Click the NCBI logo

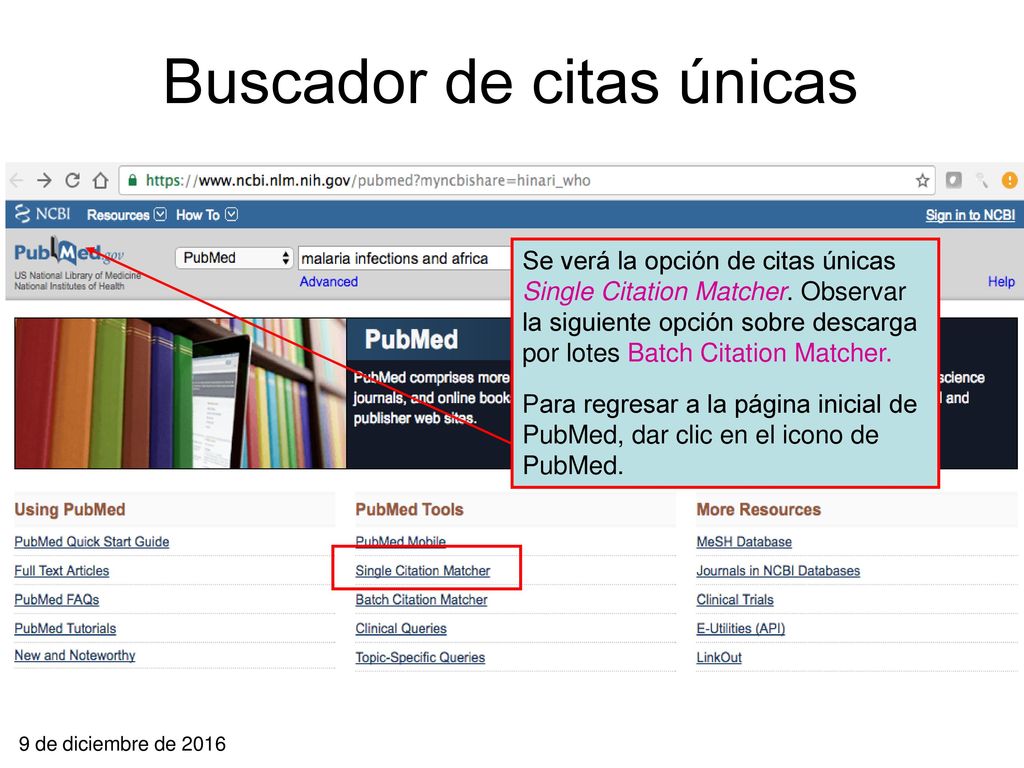pyautogui.click(x=42, y=214)
